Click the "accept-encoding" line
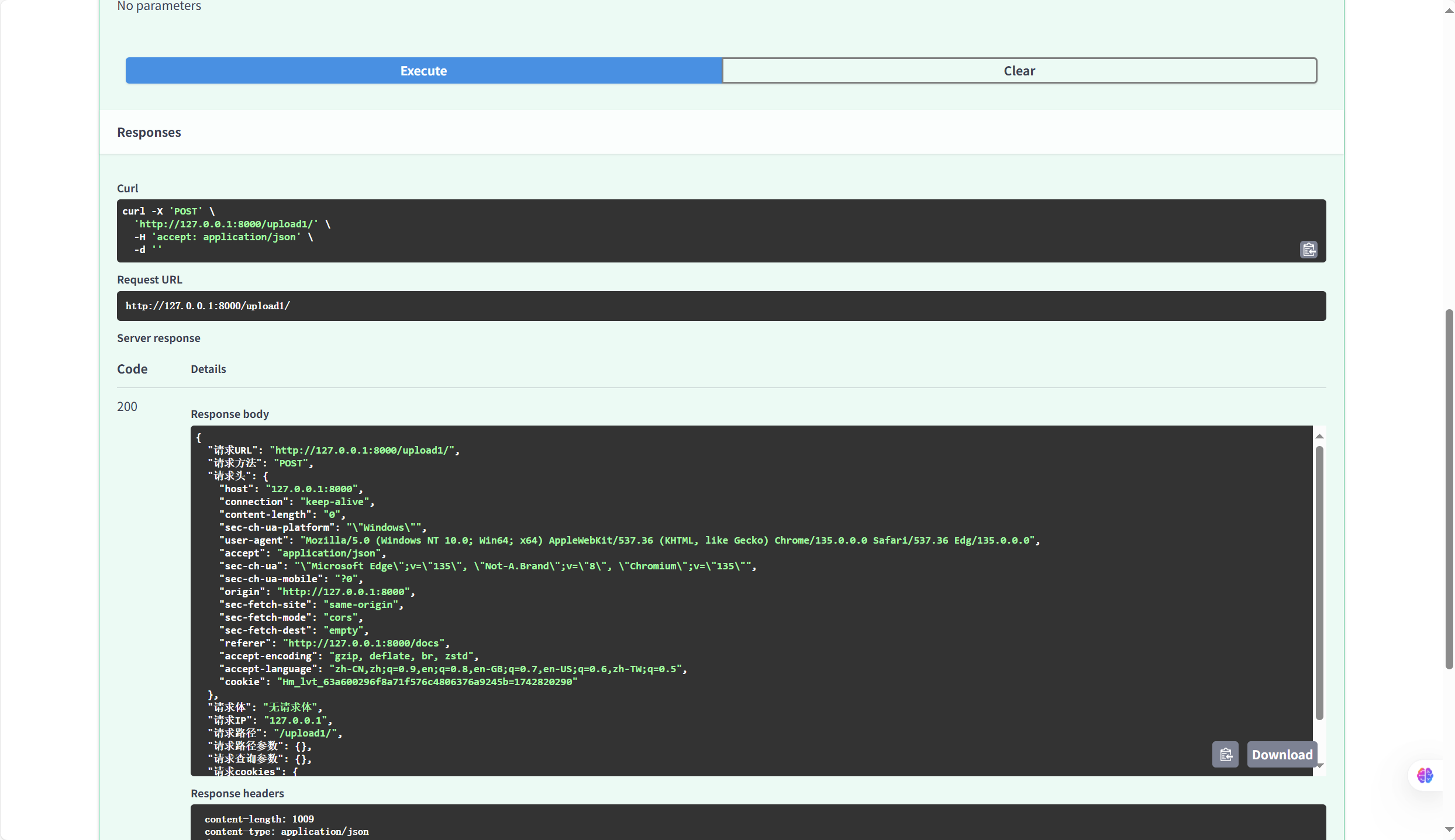This screenshot has width=1455, height=840. click(x=349, y=656)
